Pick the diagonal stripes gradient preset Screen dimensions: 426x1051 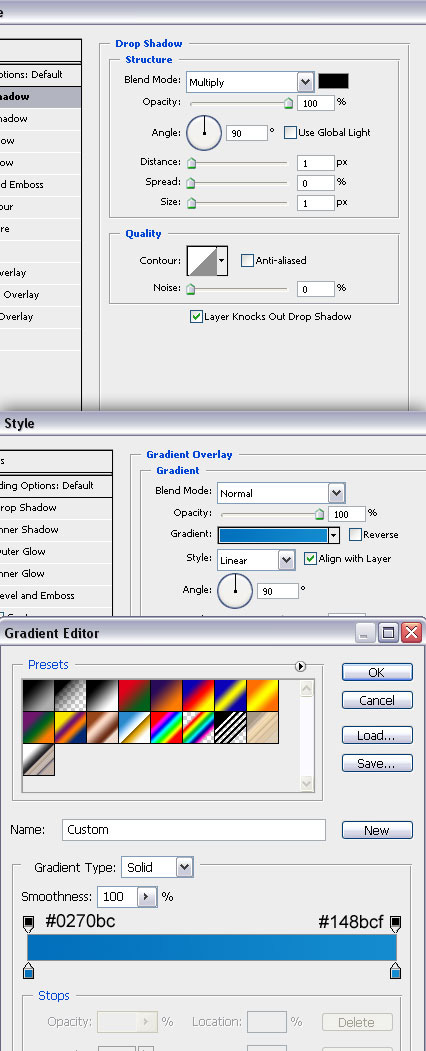tap(231, 727)
